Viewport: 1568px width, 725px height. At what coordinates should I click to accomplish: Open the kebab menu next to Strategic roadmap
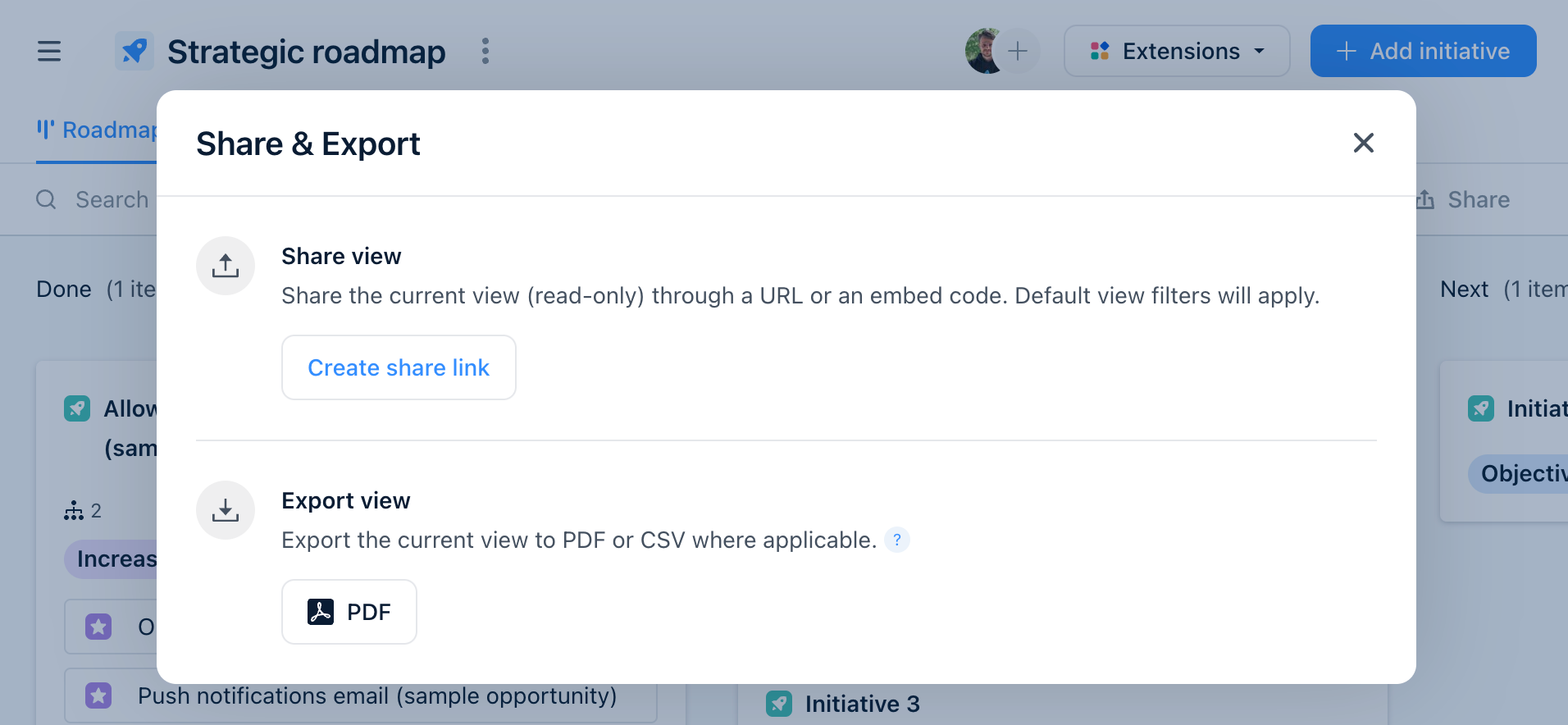tap(485, 51)
